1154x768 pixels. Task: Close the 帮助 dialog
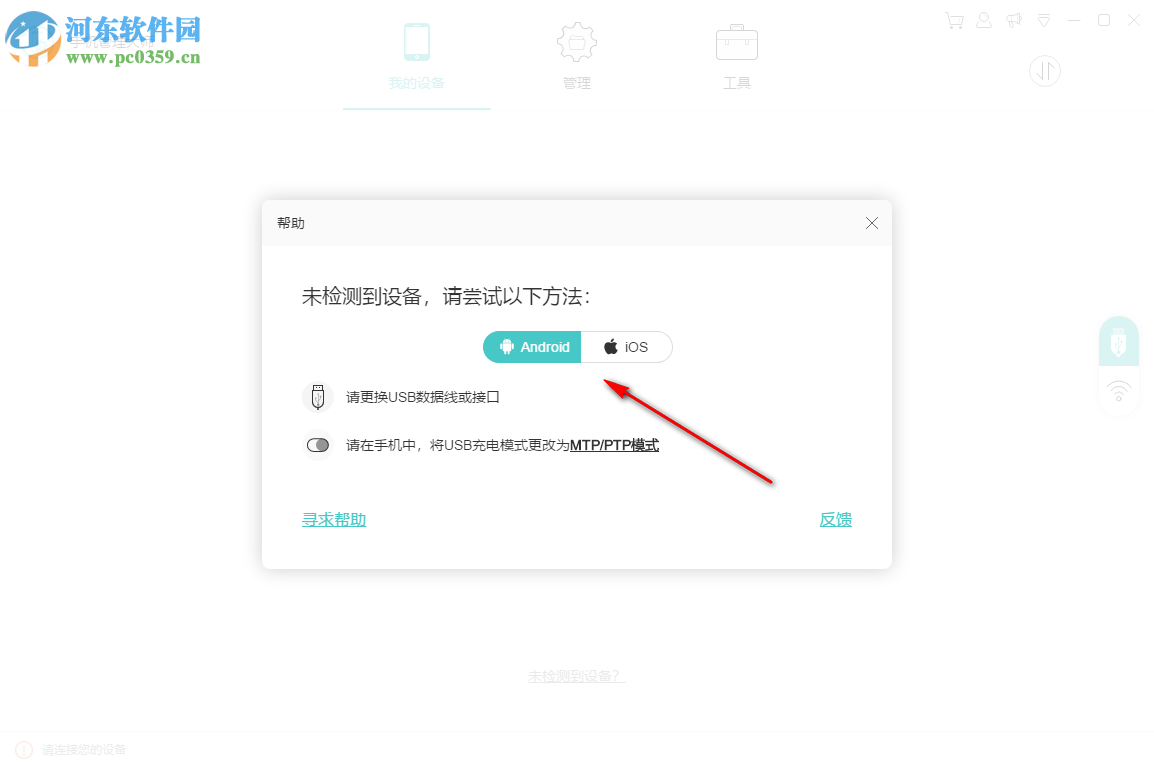coord(871,223)
